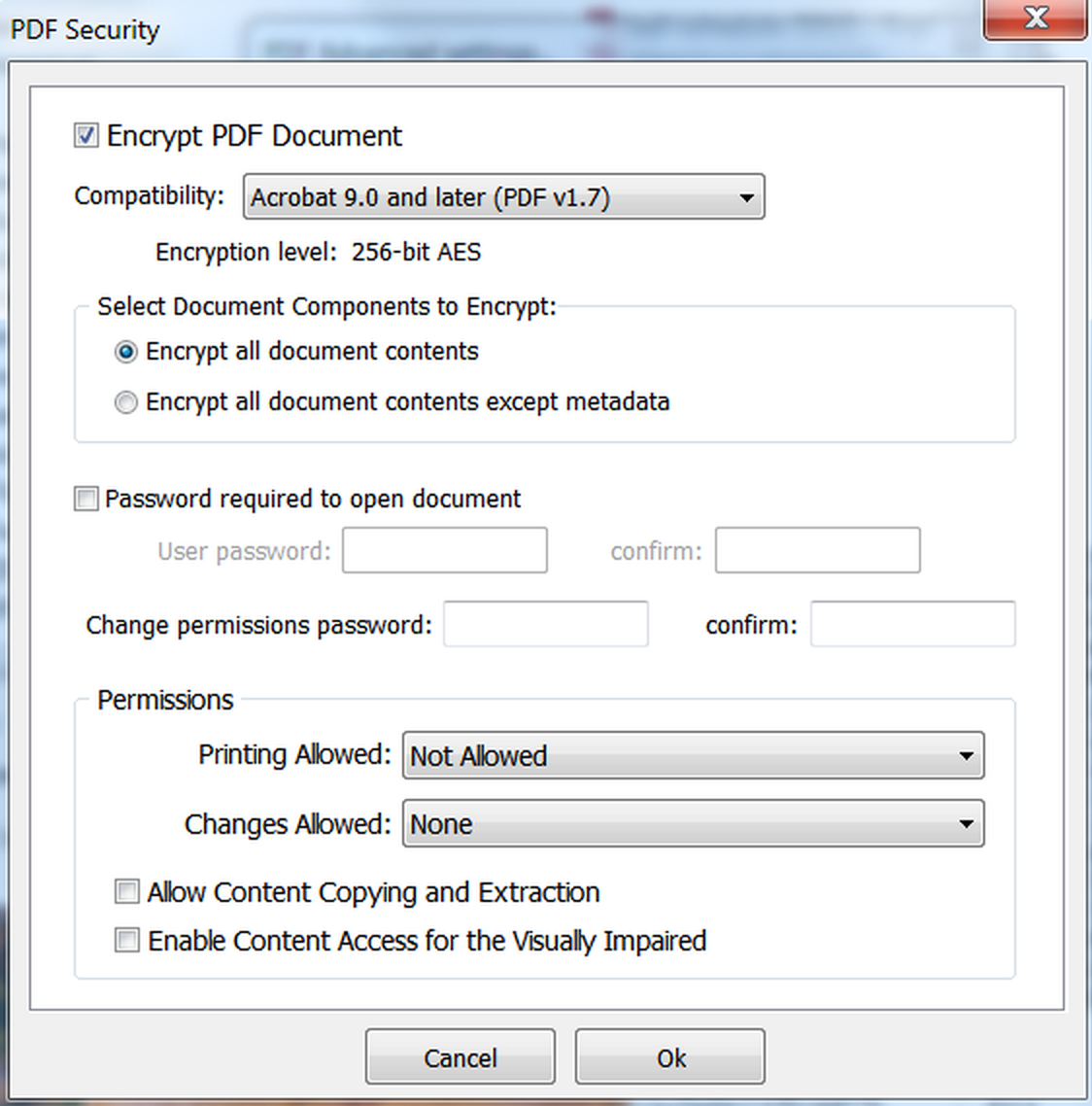Select Encrypt all document contents radio

pos(125,351)
